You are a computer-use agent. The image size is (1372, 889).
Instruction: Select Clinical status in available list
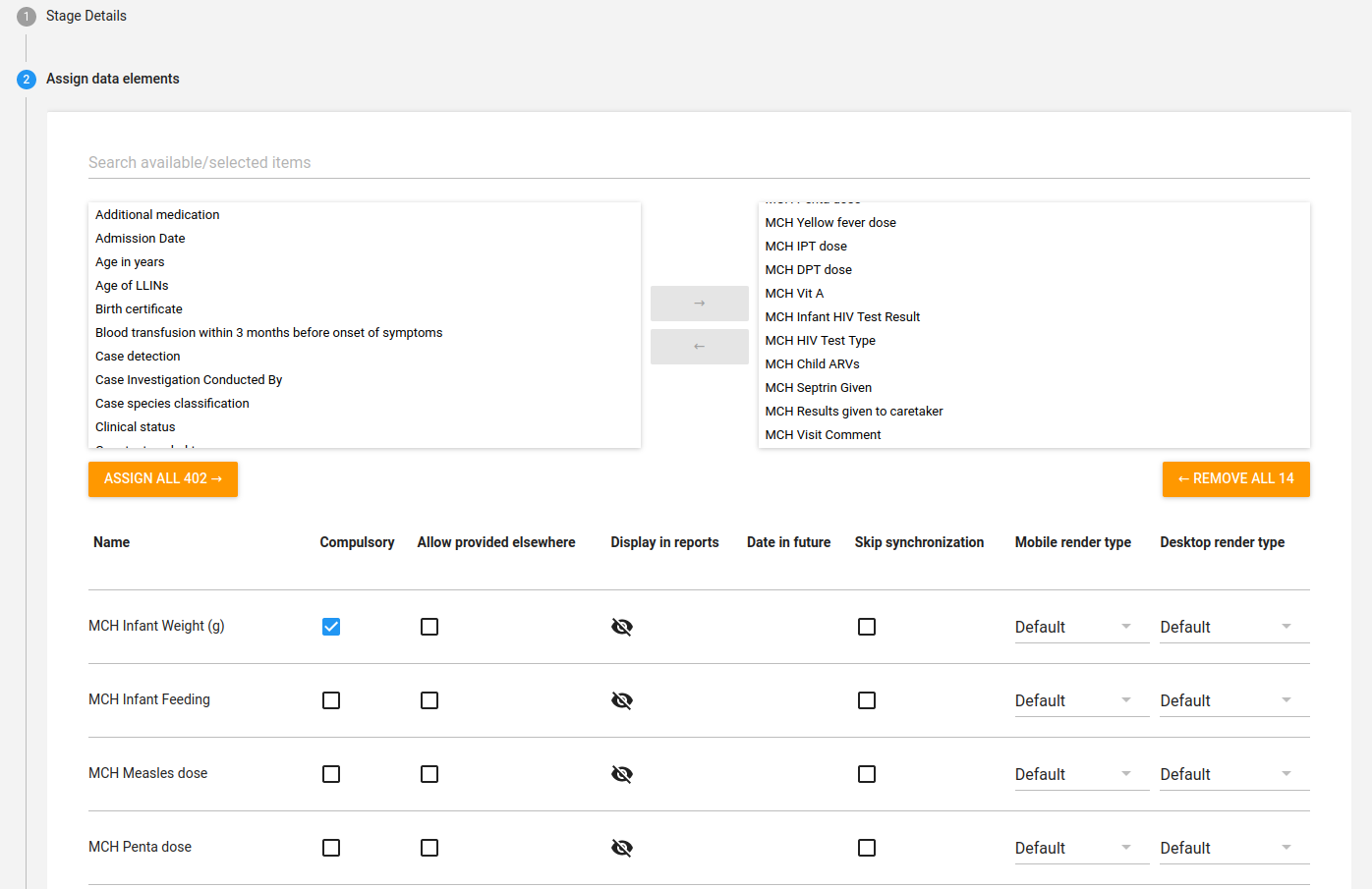coord(365,427)
